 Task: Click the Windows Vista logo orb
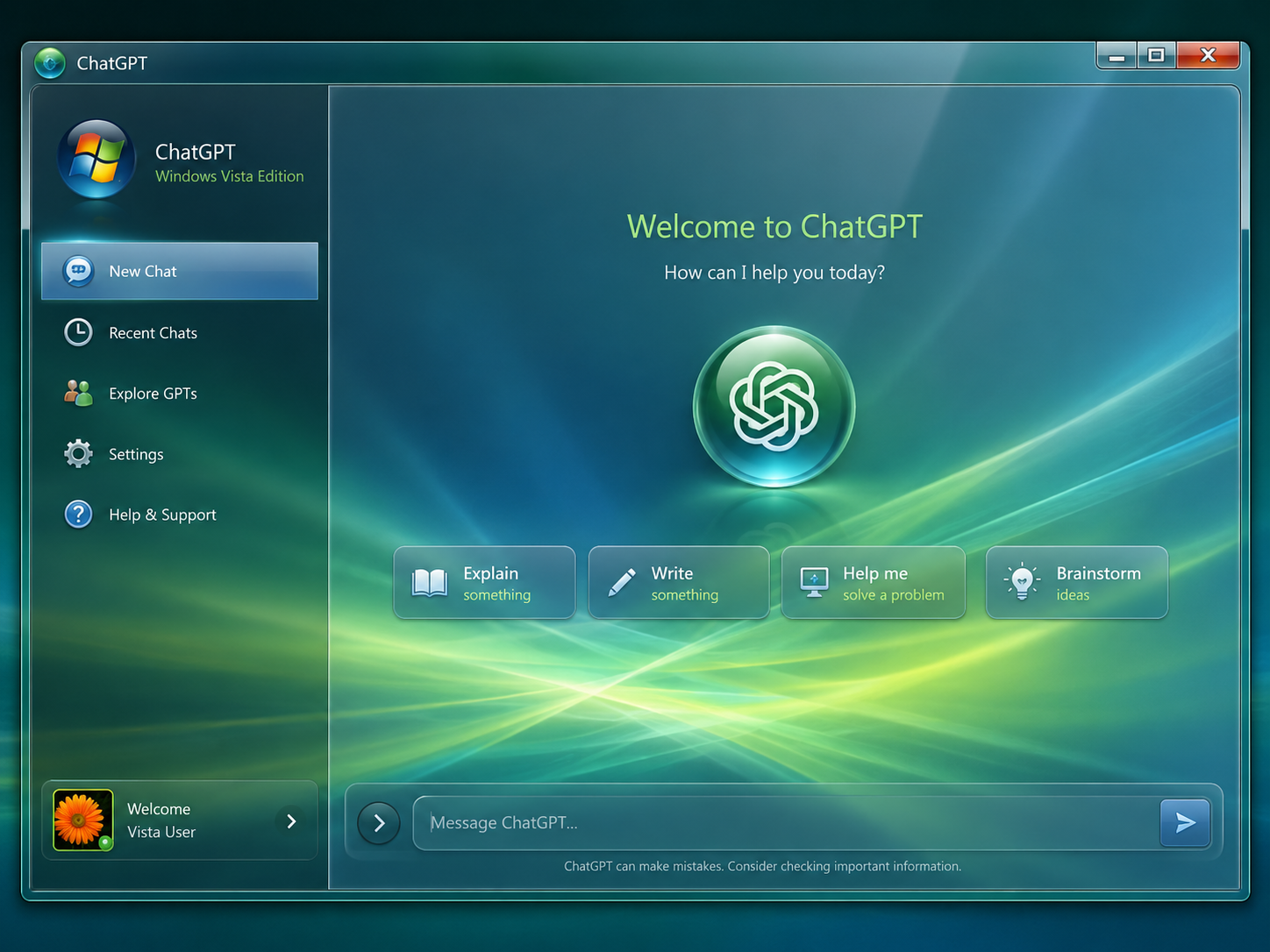(96, 159)
